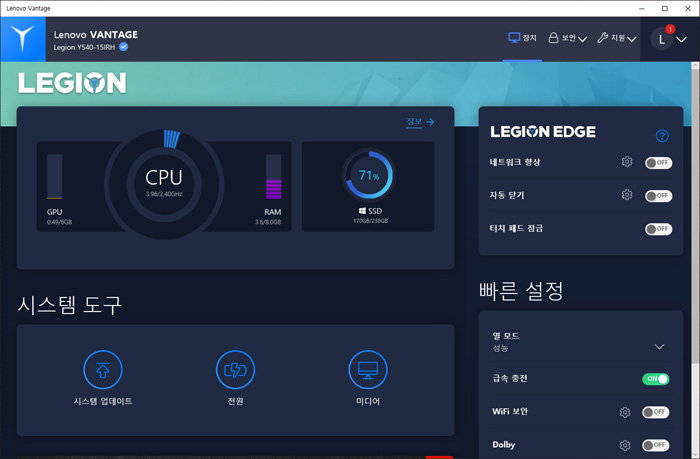Click the GPU usage bar
This screenshot has height=459, width=700.
click(x=54, y=177)
